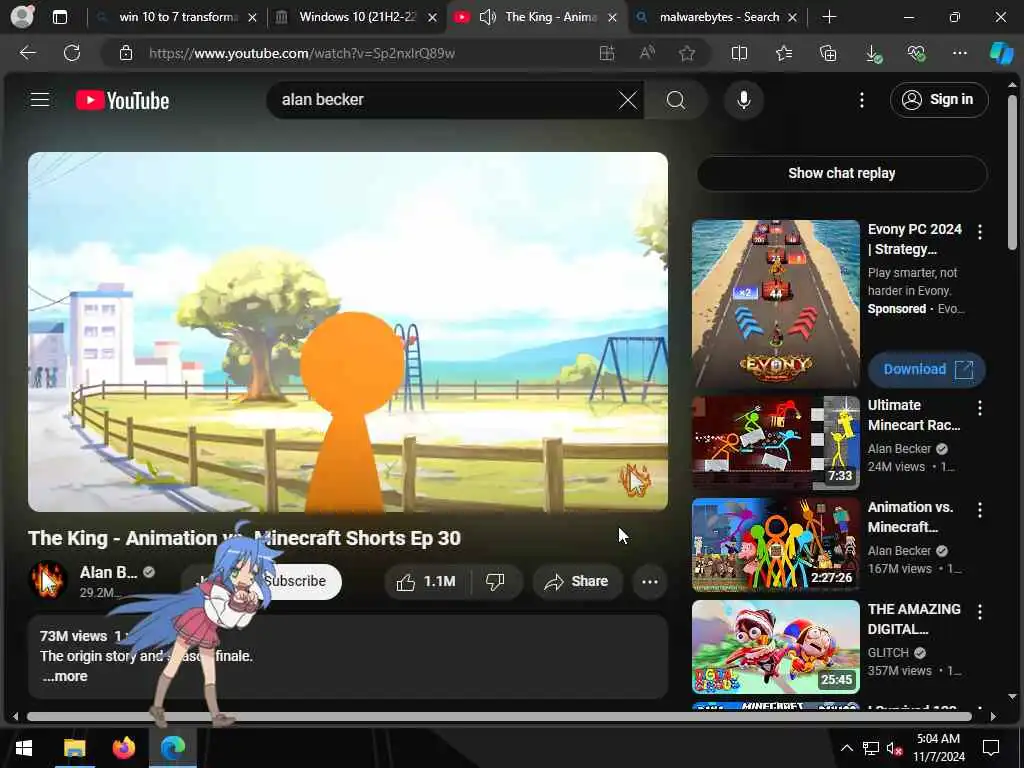Click the Sign in button
Image resolution: width=1024 pixels, height=768 pixels.
pos(938,100)
